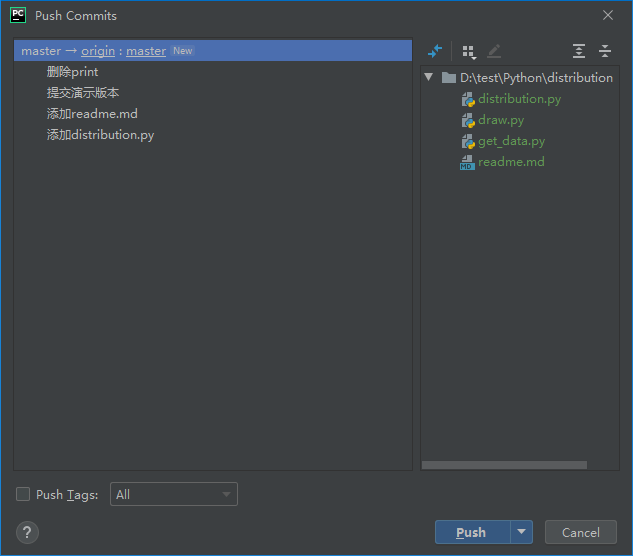The width and height of the screenshot is (633, 556).
Task: Click the Push button
Action: point(472,532)
